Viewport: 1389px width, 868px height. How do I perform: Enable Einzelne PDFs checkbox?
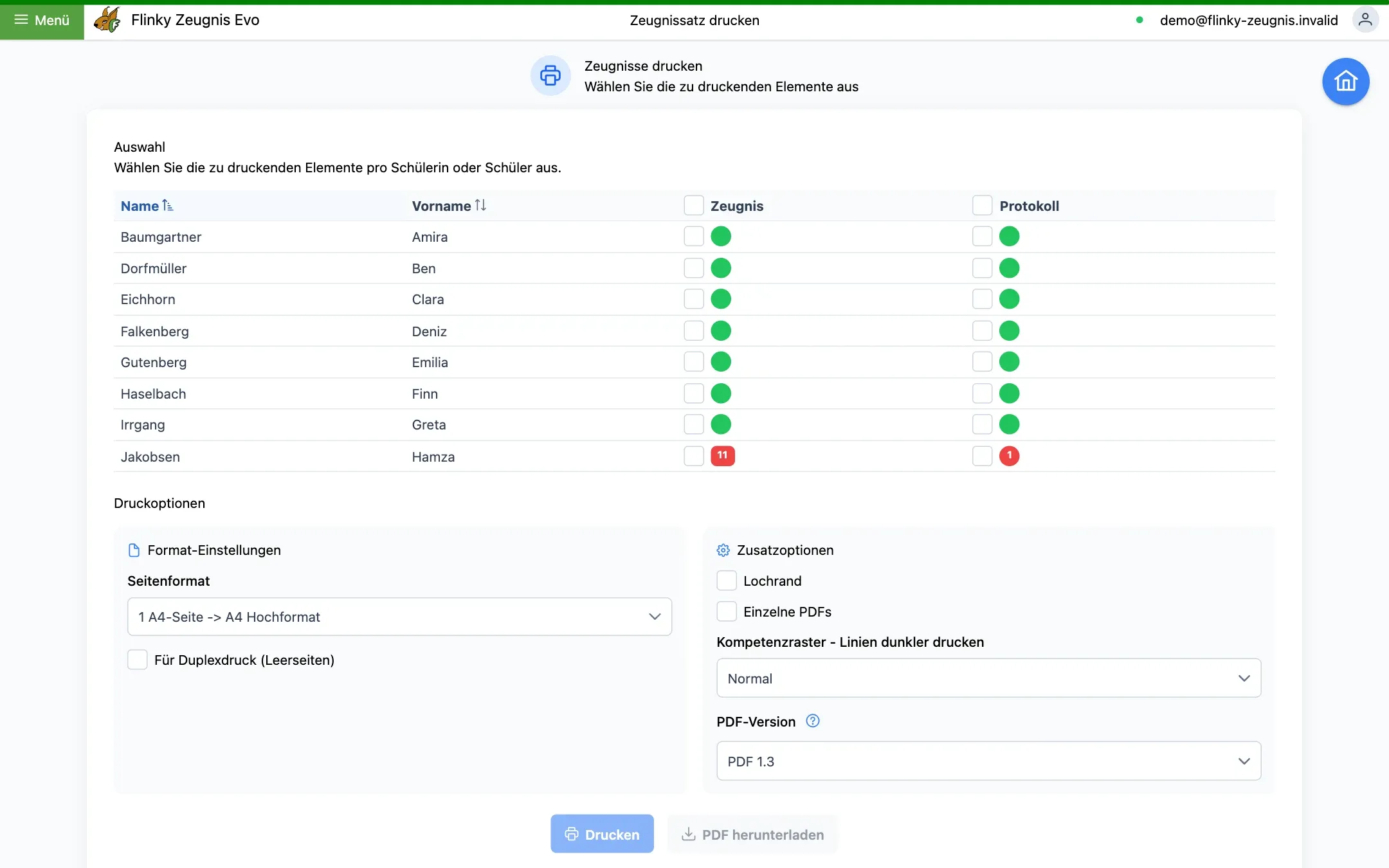pyautogui.click(x=727, y=611)
